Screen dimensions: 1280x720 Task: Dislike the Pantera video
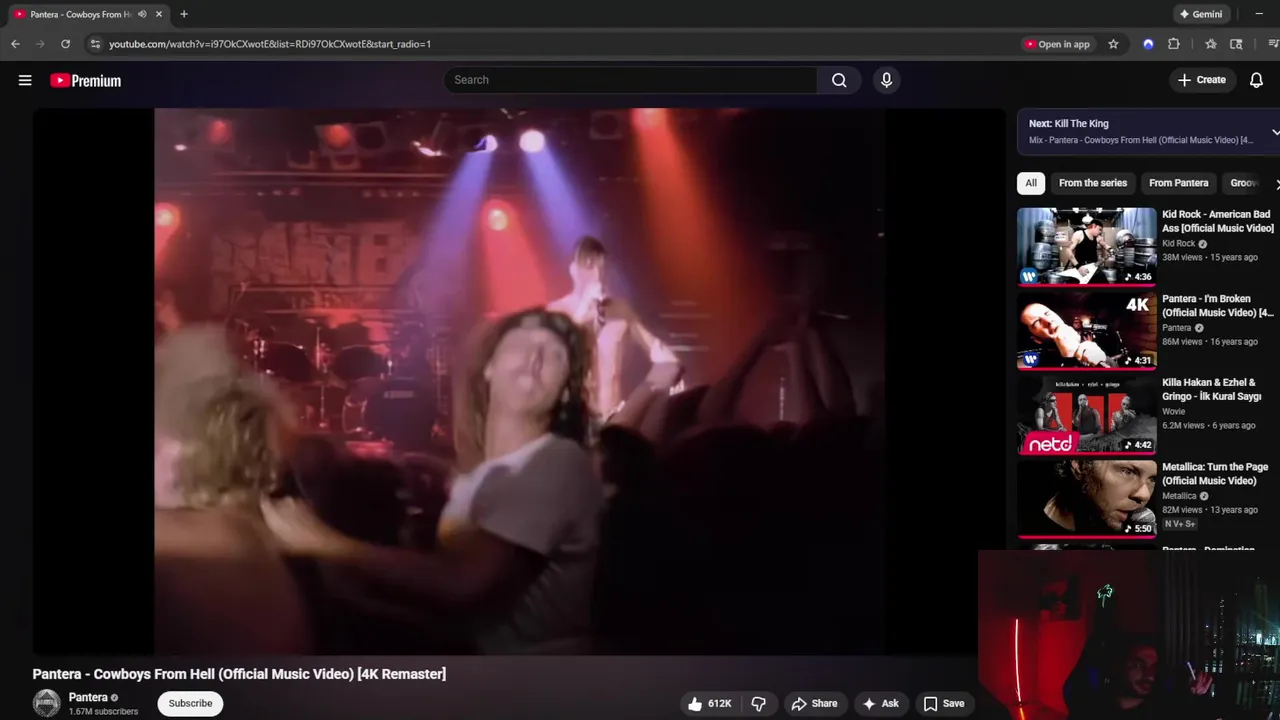pyautogui.click(x=759, y=704)
